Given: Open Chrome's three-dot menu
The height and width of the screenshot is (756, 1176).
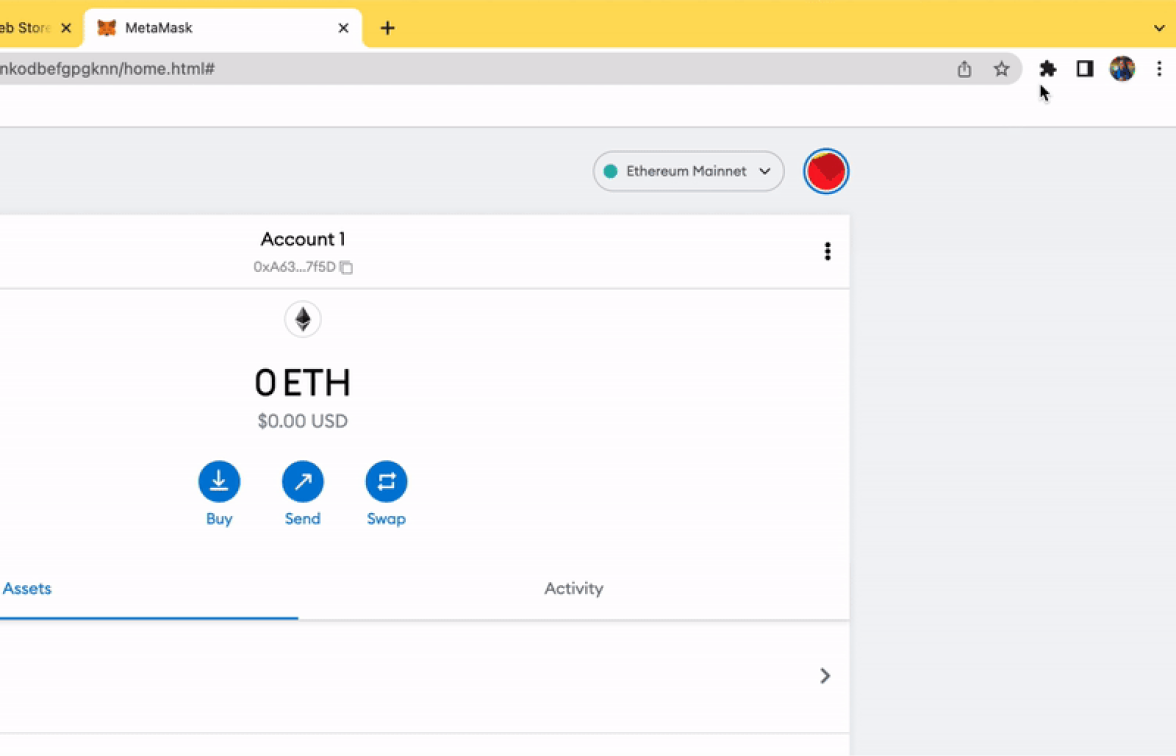Looking at the screenshot, I should (x=1159, y=69).
